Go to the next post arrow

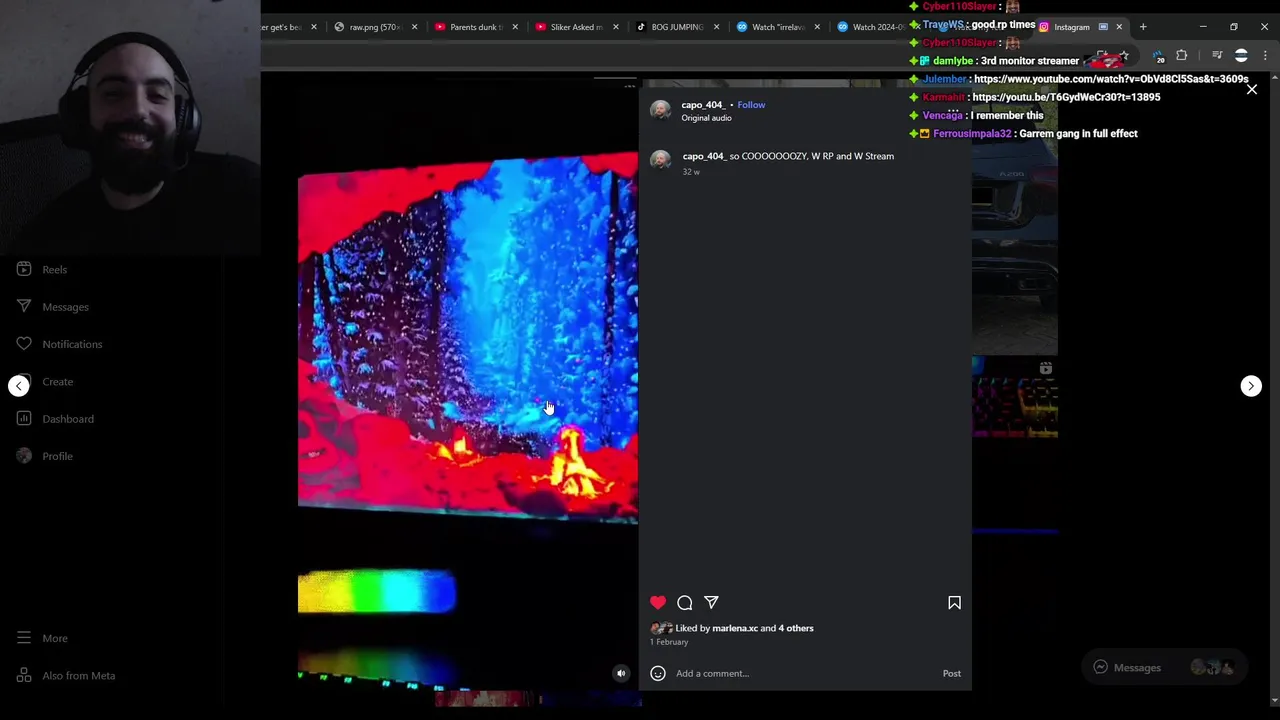click(1251, 386)
